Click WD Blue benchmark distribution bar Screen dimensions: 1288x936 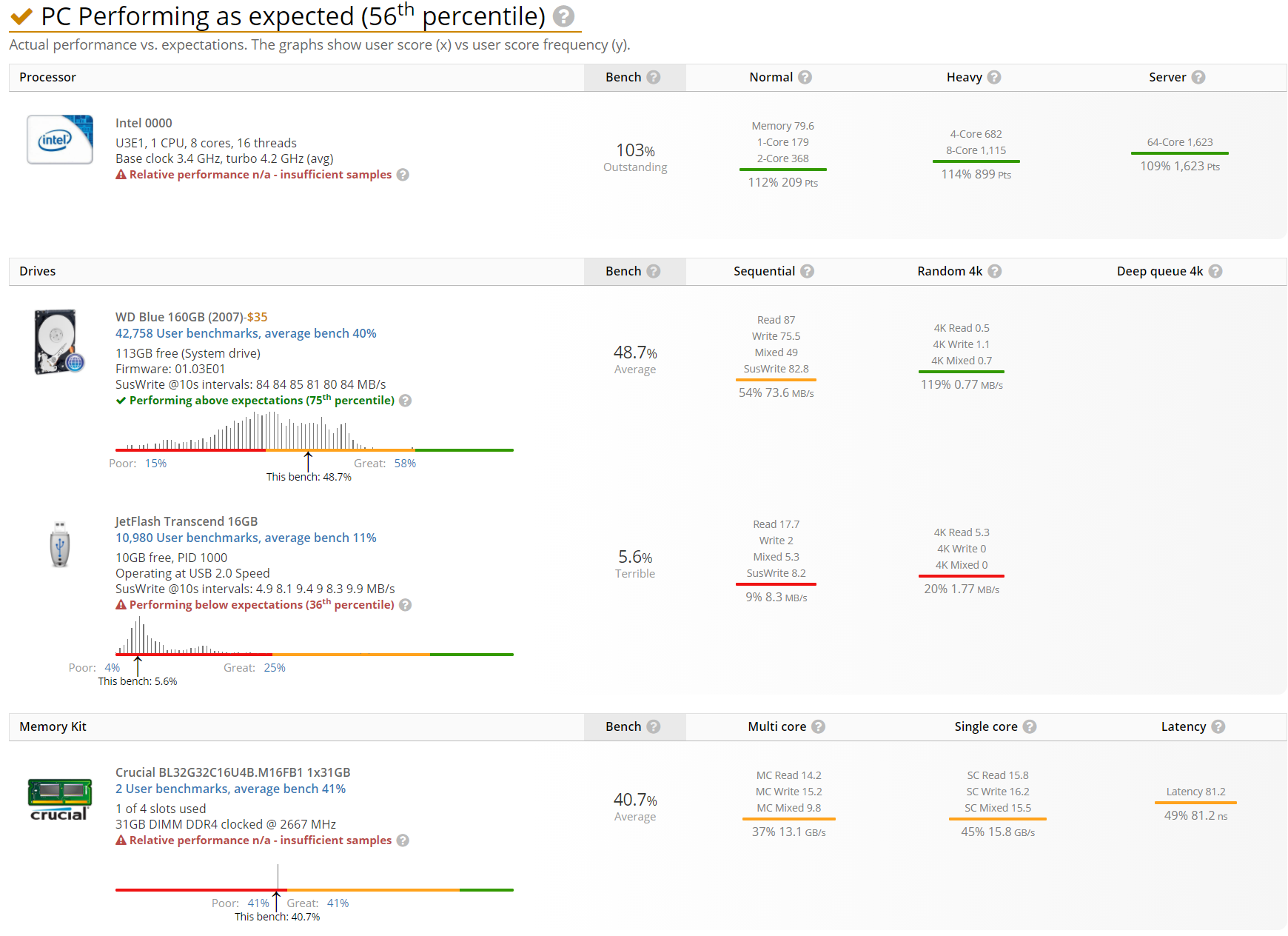[314, 449]
